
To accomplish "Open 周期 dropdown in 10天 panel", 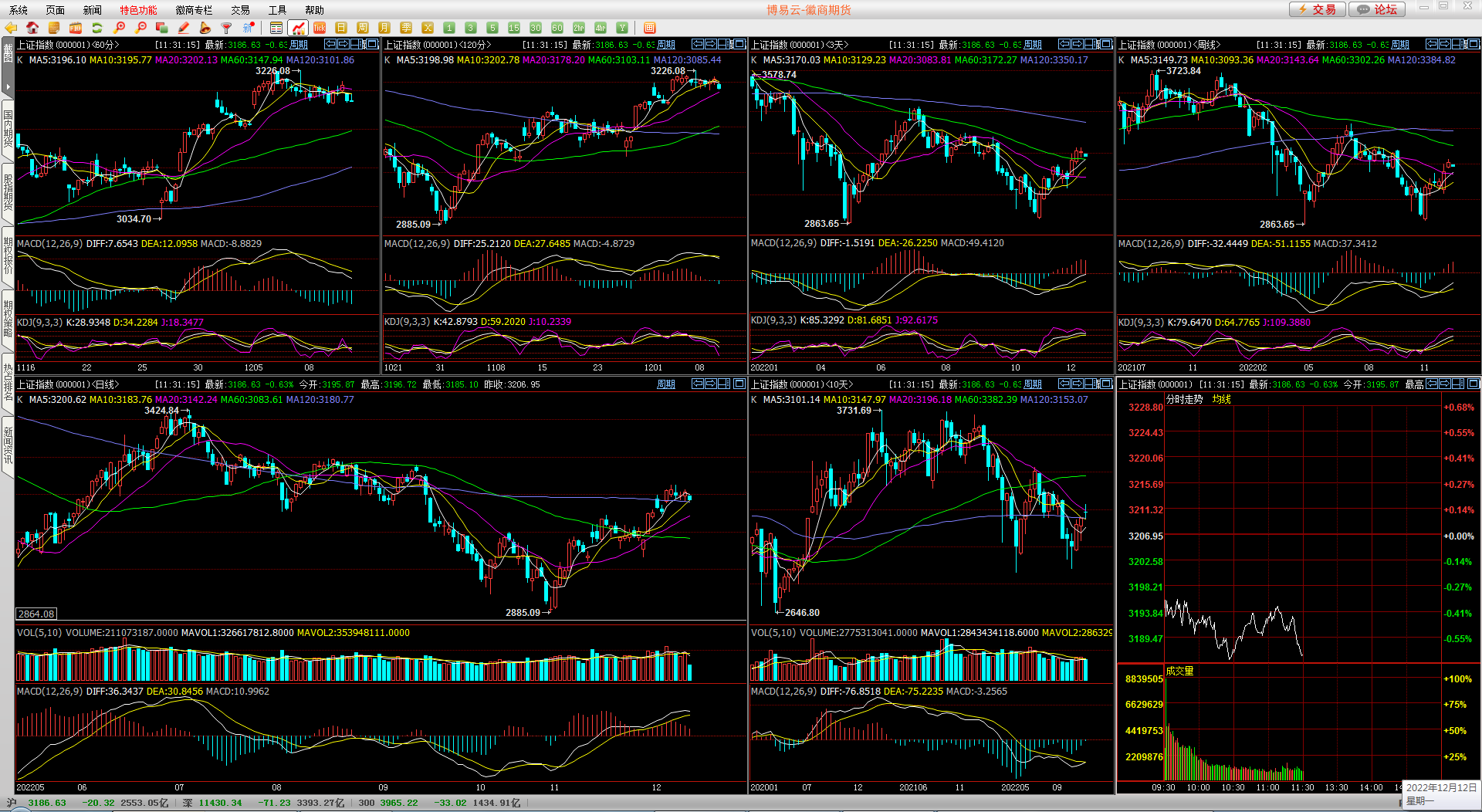I will pos(1033,384).
